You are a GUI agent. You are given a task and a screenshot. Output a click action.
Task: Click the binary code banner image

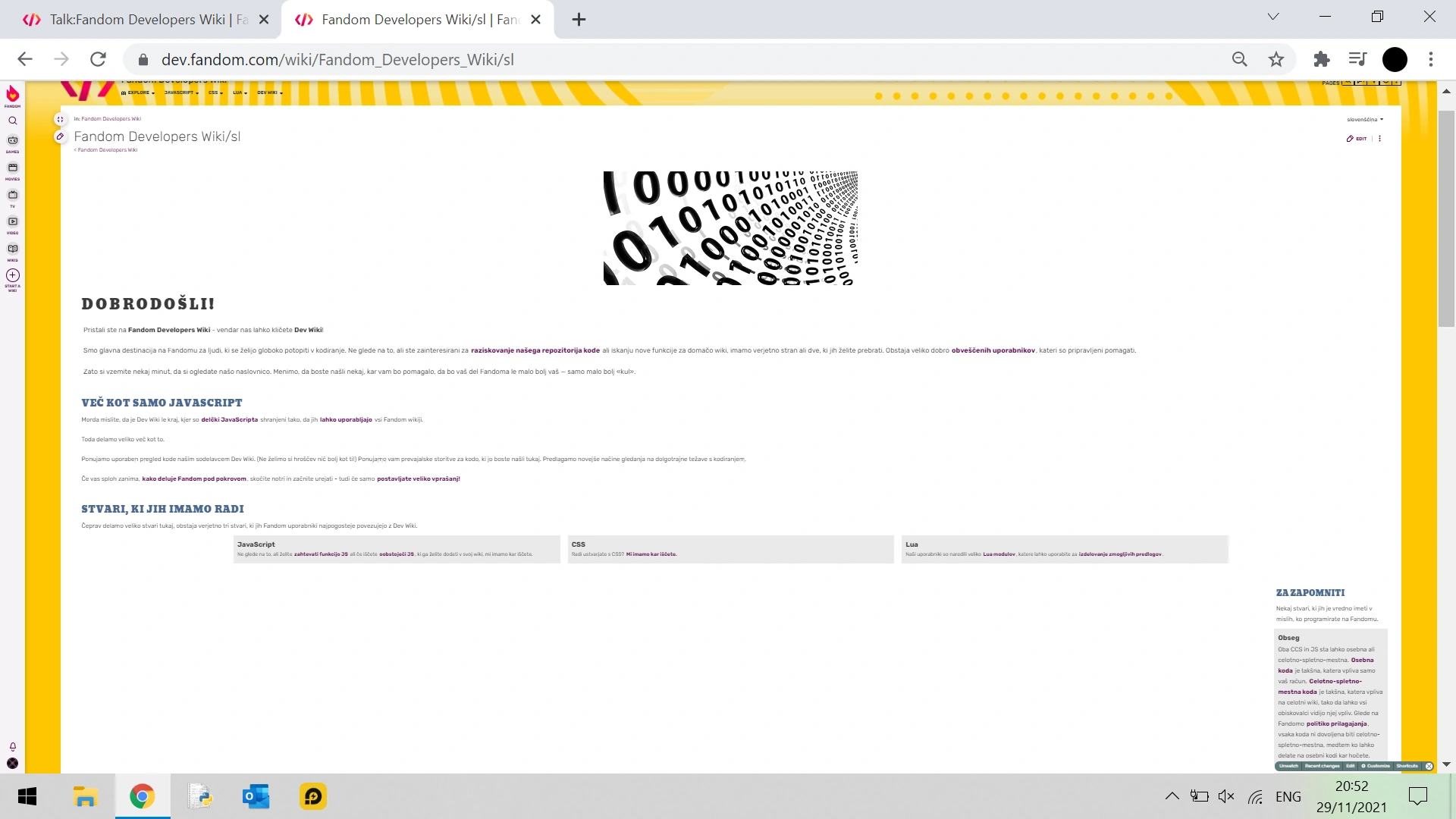730,227
